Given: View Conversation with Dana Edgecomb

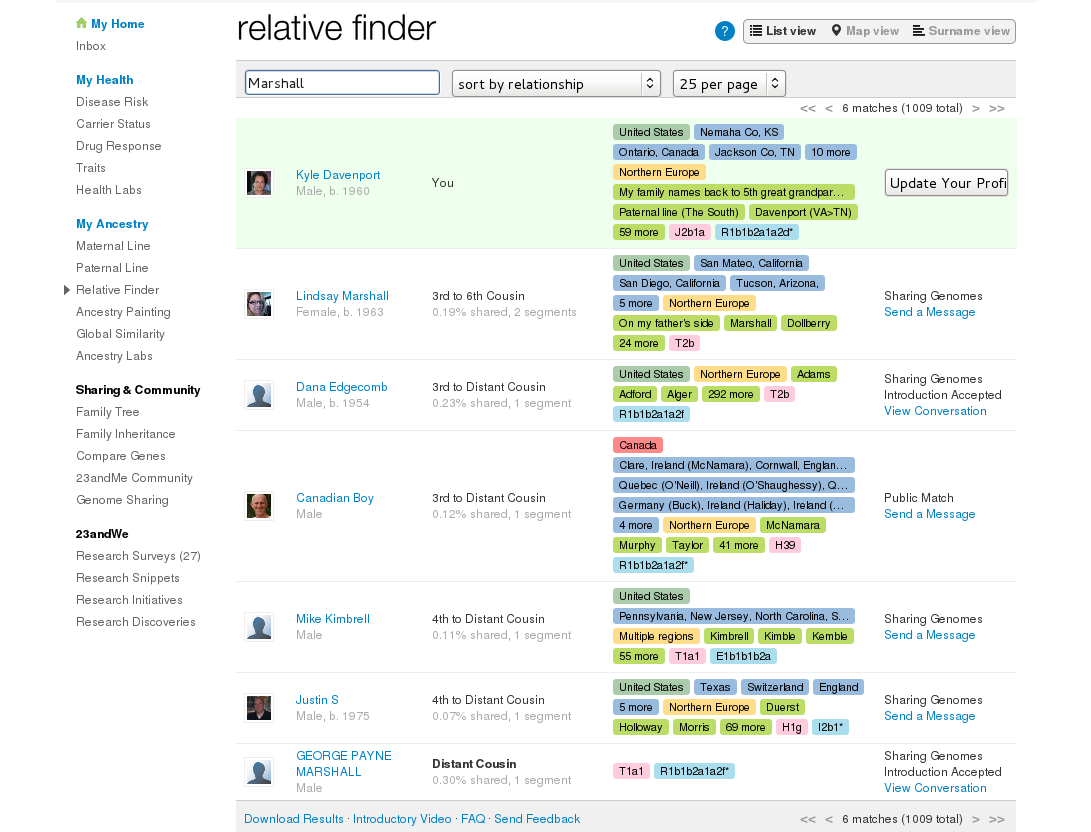Looking at the screenshot, I should 935,411.
